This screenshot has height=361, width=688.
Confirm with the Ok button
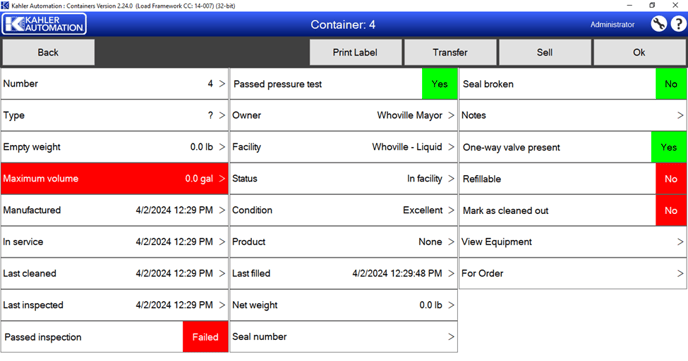[639, 52]
